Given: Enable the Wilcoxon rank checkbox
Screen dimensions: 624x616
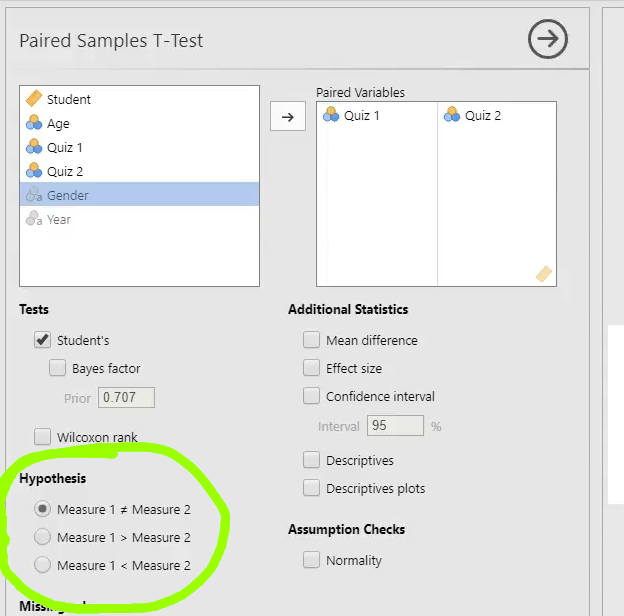Looking at the screenshot, I should (42, 437).
